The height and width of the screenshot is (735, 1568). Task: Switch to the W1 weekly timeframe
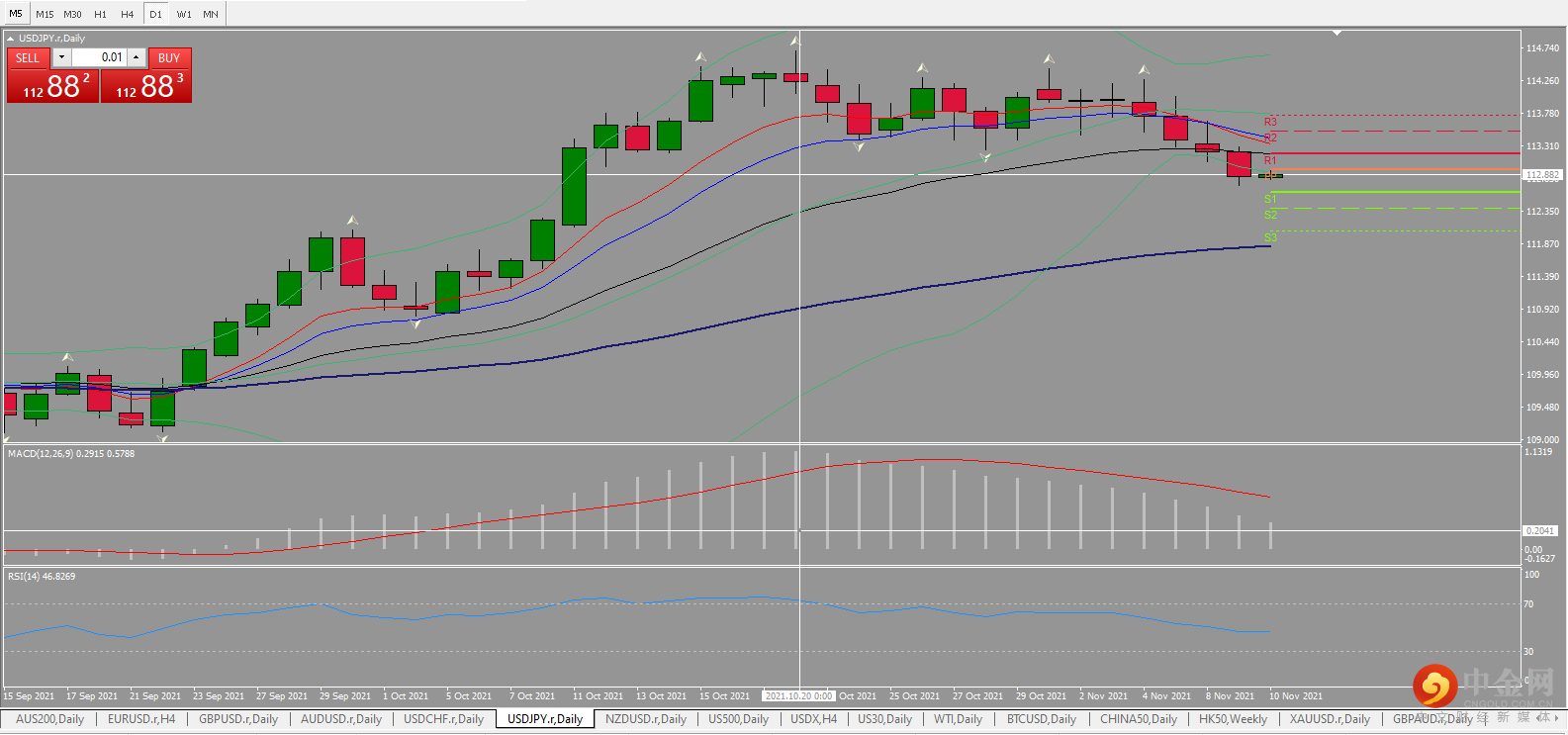click(x=184, y=14)
